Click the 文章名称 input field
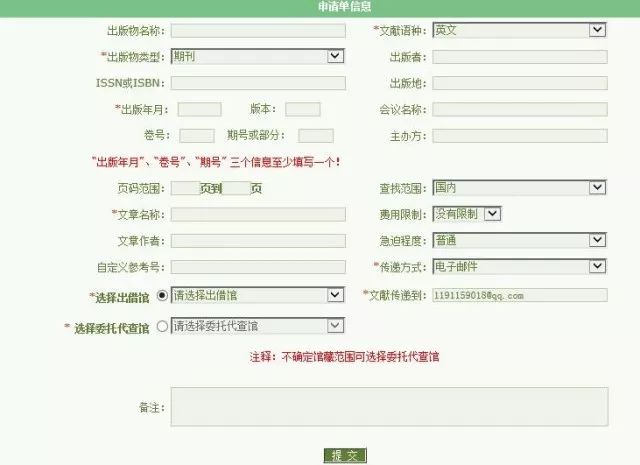640x465 pixels. click(x=258, y=214)
